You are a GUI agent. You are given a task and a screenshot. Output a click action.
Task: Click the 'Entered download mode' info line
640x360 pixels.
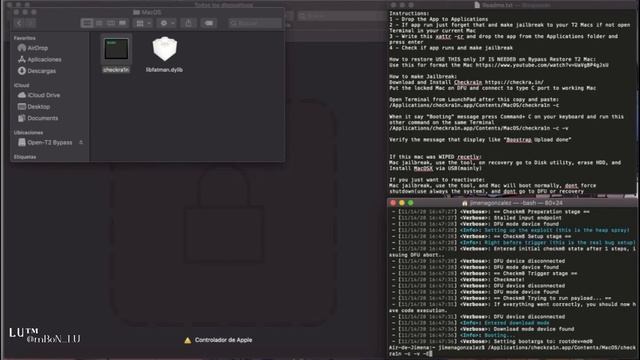(470, 323)
